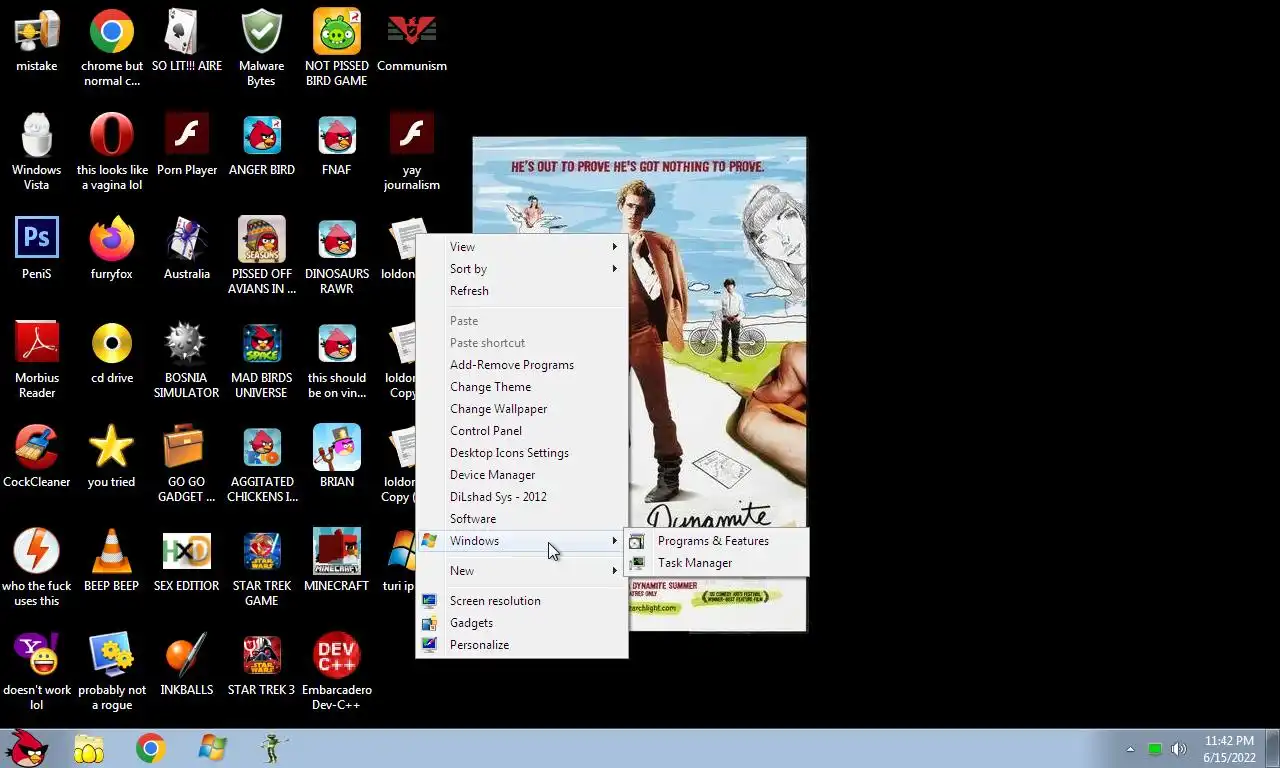Expand the 'Sort by' submenu
This screenshot has width=1280, height=768.
pyautogui.click(x=522, y=269)
